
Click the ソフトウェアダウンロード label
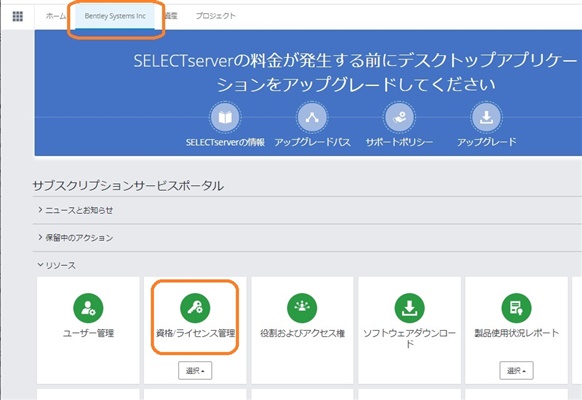(x=409, y=338)
